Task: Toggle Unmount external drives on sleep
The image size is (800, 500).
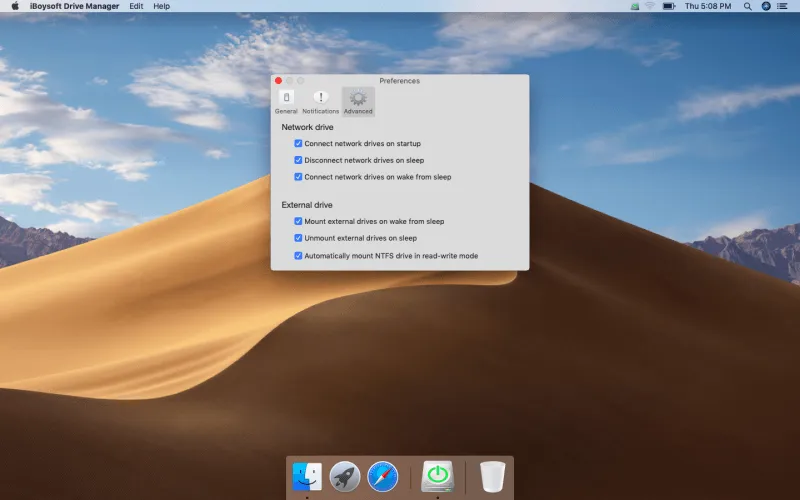Action: point(298,238)
